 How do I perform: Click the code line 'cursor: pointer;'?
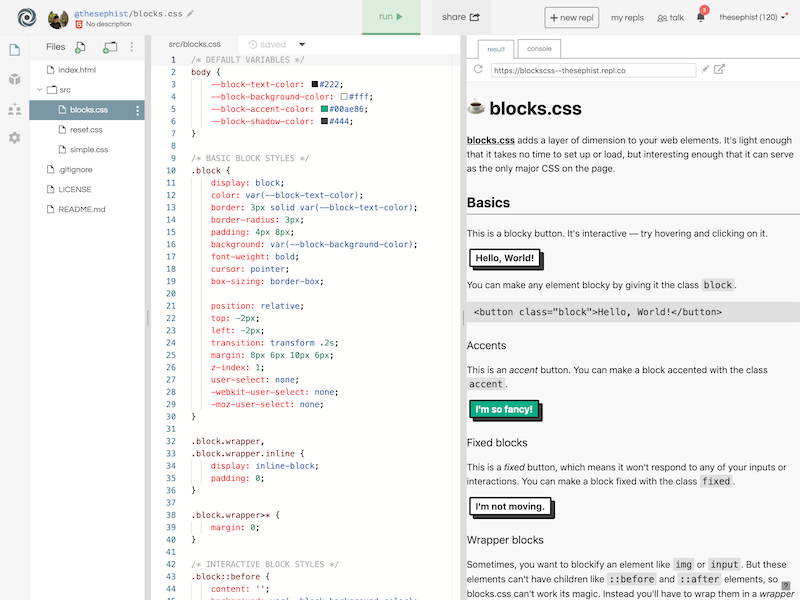point(250,269)
